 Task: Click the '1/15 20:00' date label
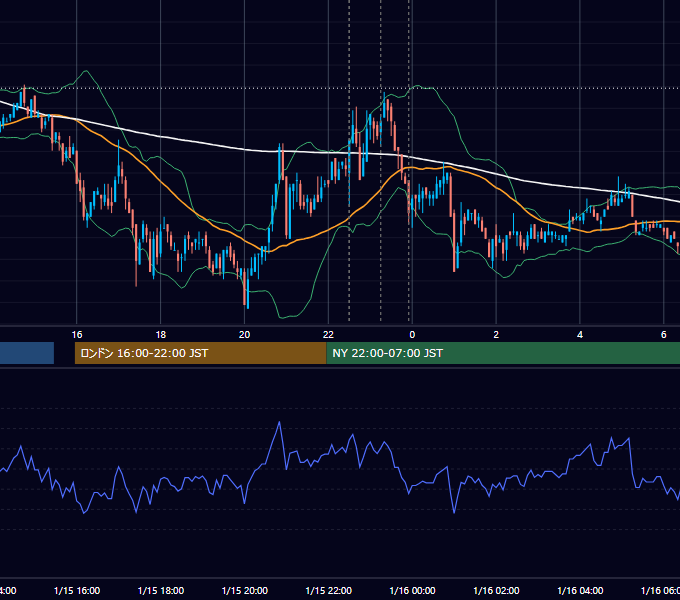point(245,590)
